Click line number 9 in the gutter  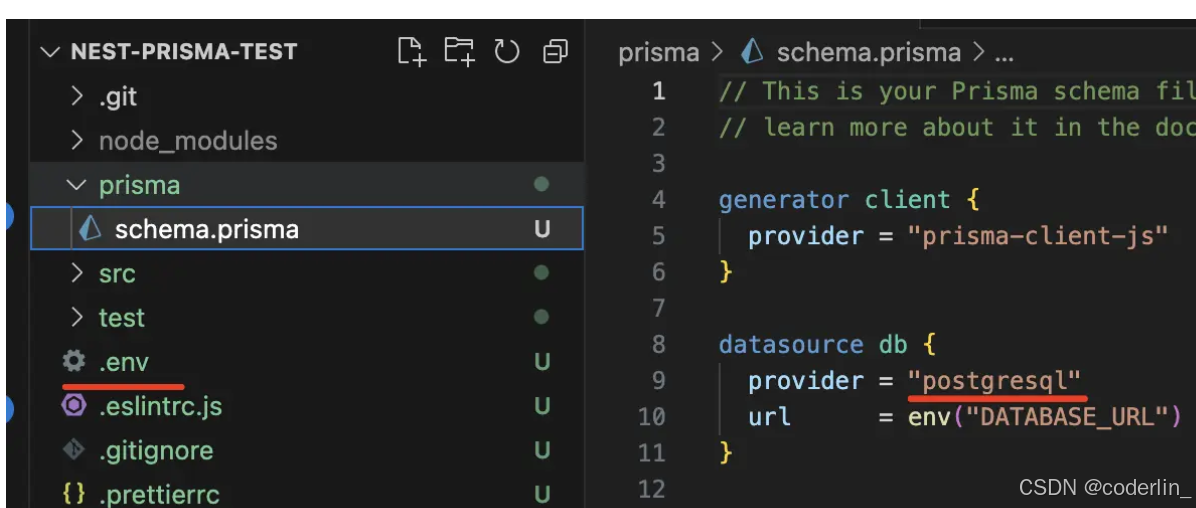(x=657, y=380)
